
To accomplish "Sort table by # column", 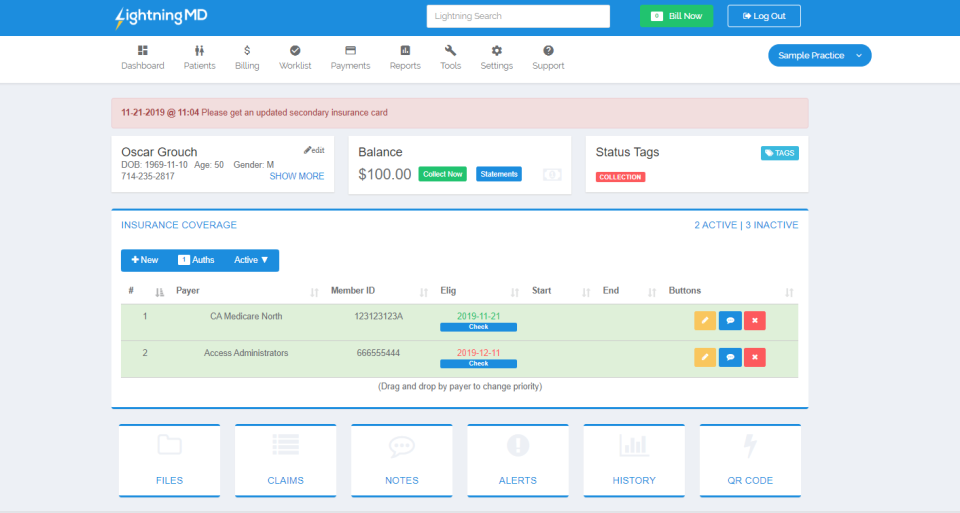I will pos(160,293).
